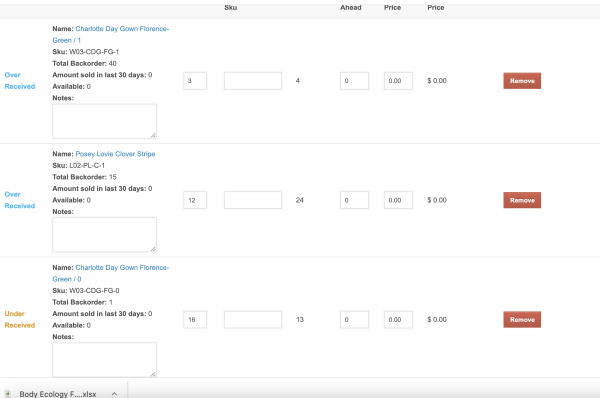Open downloaded Body Ecology xlsx file icon
Image resolution: width=600 pixels, height=398 pixels.
[8, 394]
